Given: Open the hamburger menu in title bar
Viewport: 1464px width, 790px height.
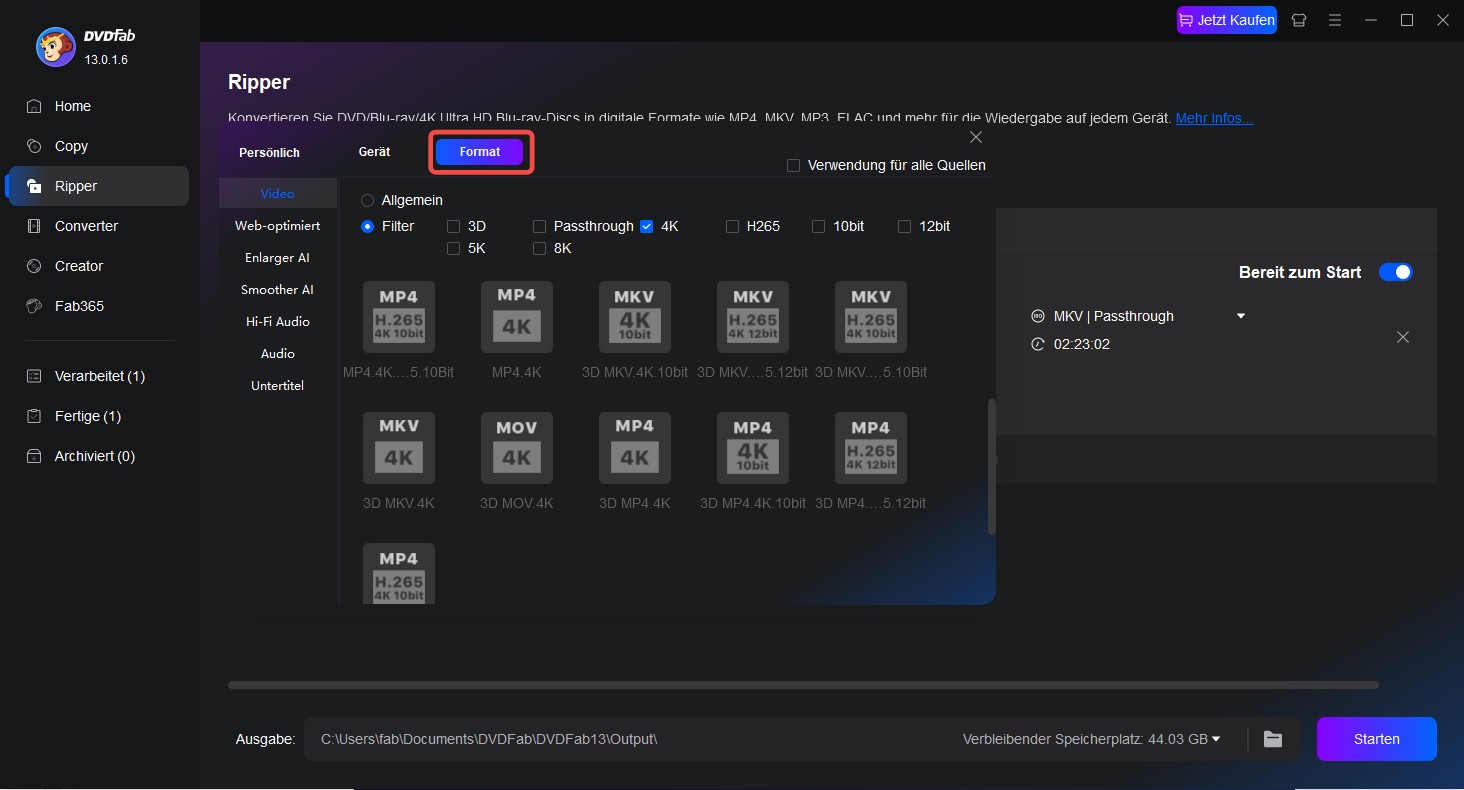Looking at the screenshot, I should [1334, 20].
